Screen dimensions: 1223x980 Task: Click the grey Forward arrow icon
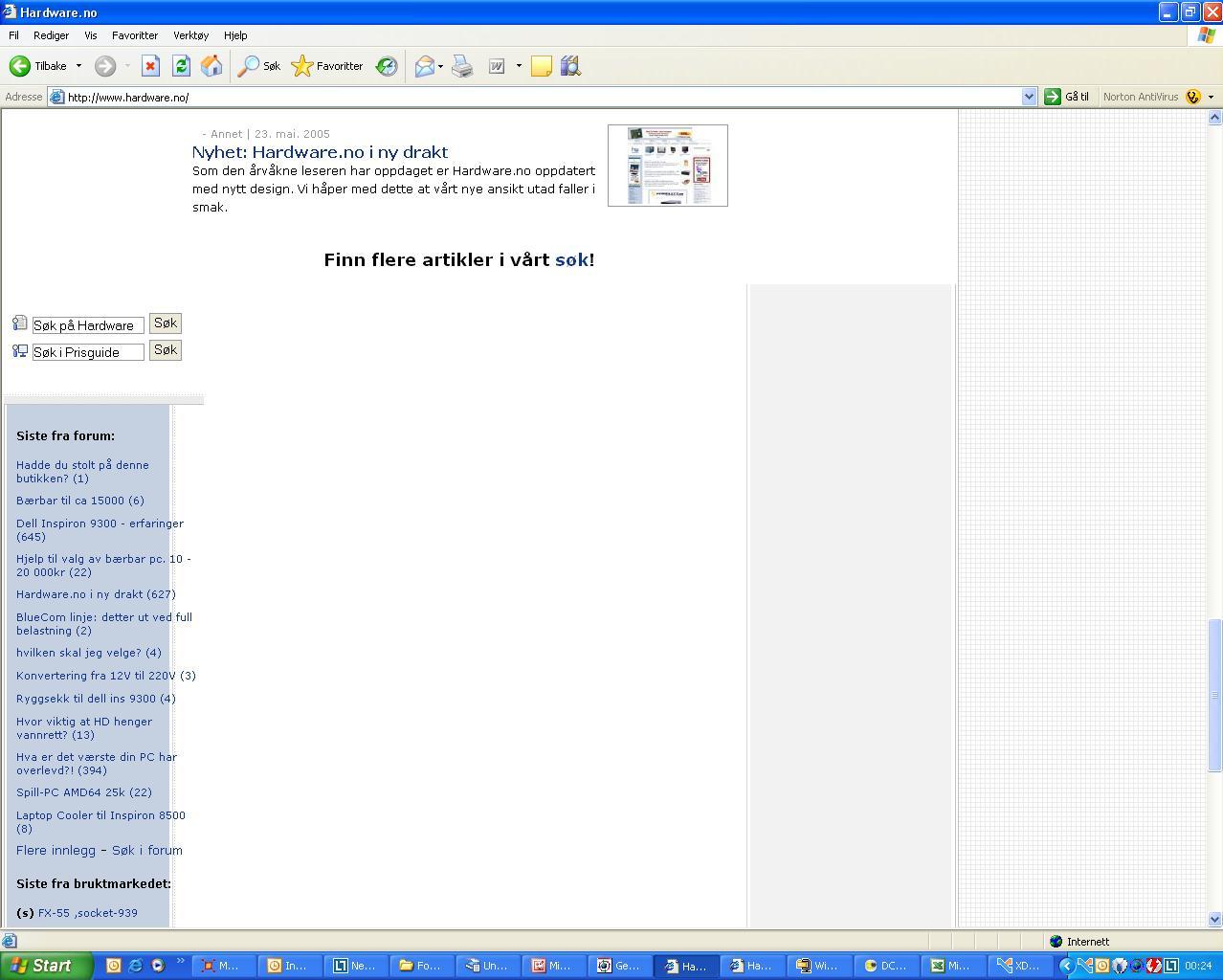click(105, 66)
